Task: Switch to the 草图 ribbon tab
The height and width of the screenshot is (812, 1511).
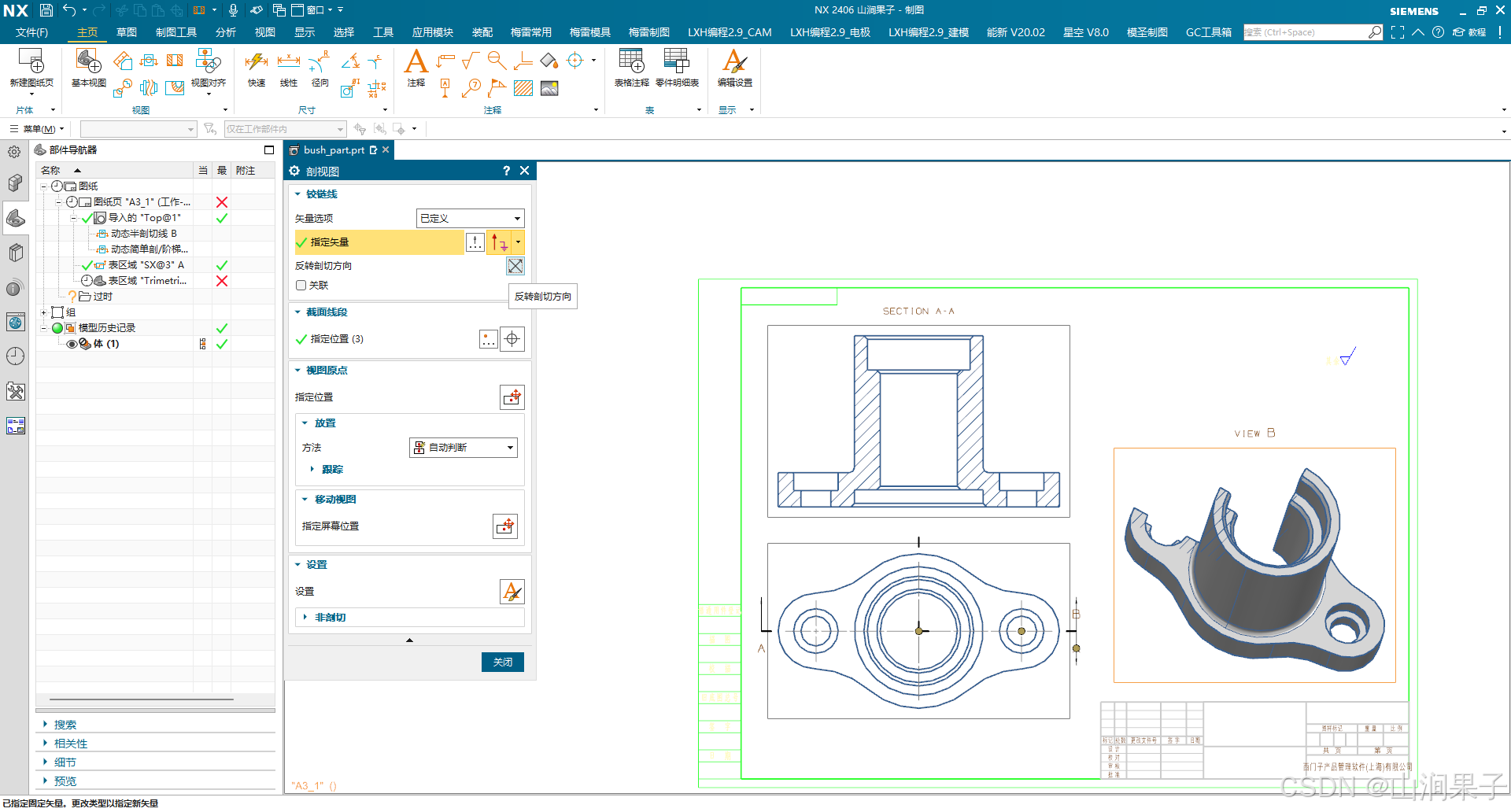Action: 126,32
